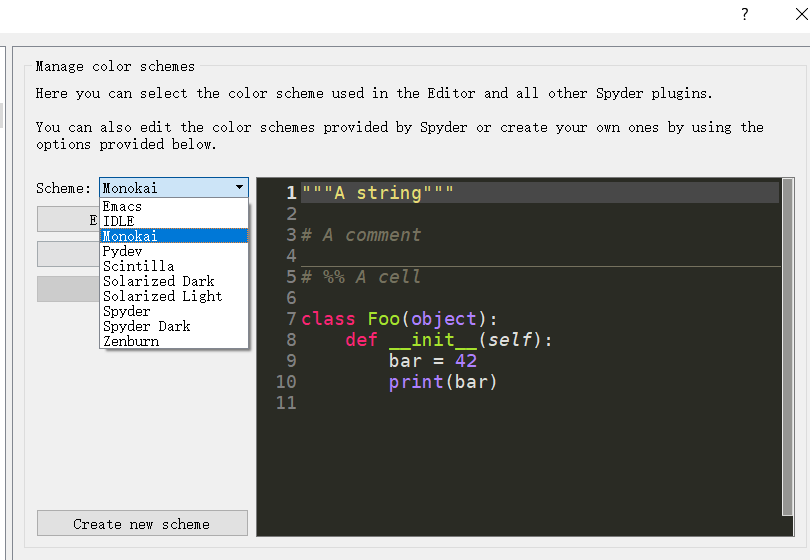The height and width of the screenshot is (560, 810).
Task: Select Solarized Dark scheme
Action: (x=174, y=281)
